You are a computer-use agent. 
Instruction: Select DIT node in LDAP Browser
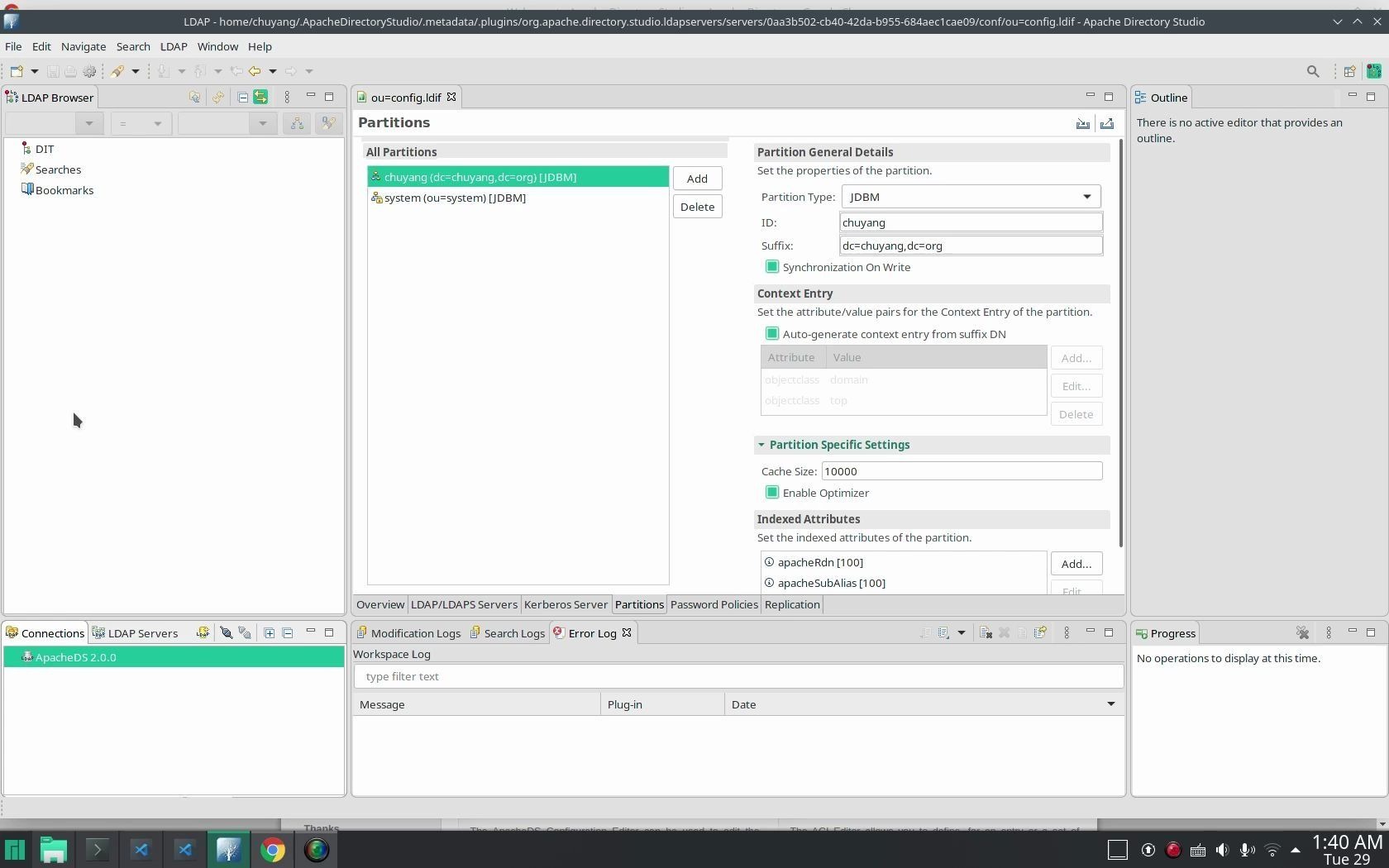pyautogui.click(x=37, y=149)
